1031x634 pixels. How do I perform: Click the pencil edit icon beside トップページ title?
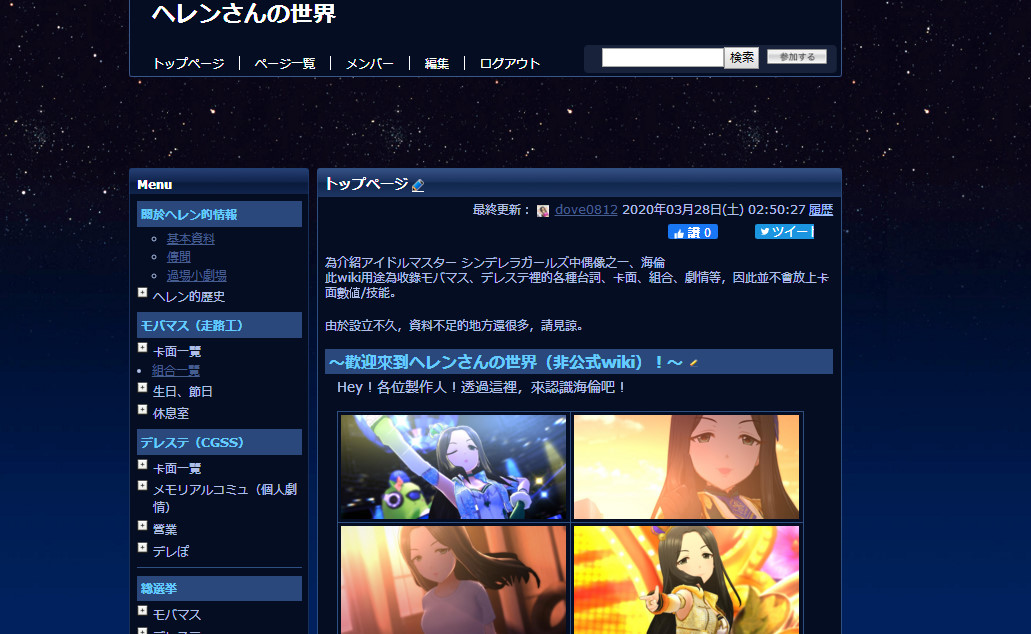pos(417,182)
